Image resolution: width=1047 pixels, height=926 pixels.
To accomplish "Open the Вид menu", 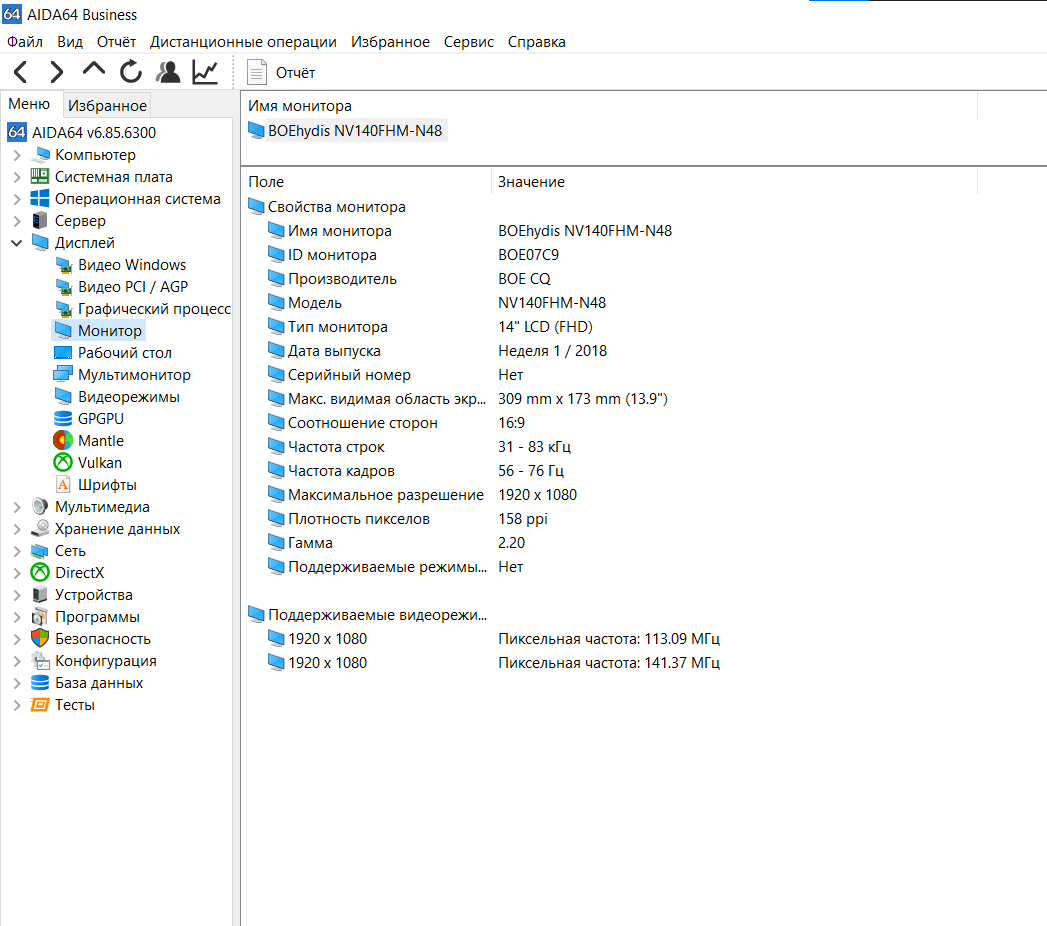I will tap(70, 42).
